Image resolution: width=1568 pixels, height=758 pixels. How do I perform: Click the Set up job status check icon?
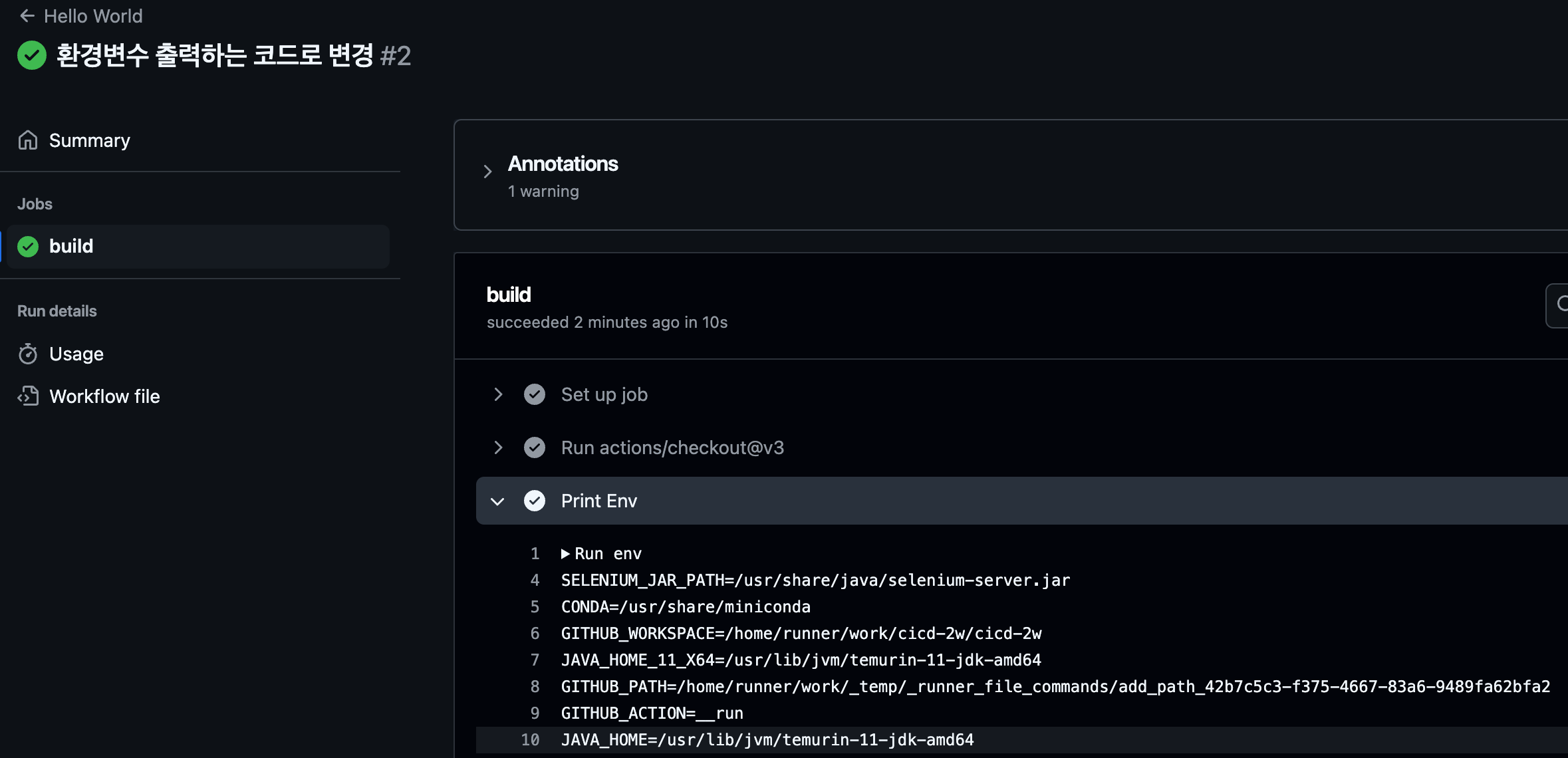click(x=535, y=394)
